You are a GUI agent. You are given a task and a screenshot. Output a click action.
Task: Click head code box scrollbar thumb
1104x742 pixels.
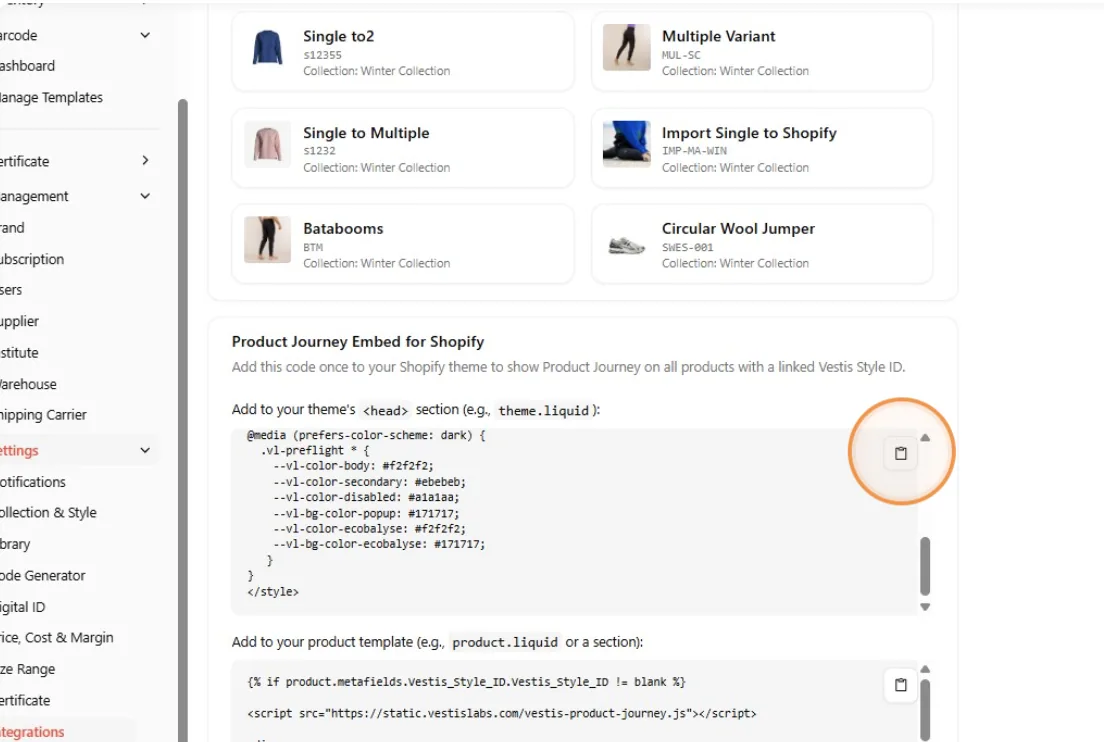[x=925, y=566]
